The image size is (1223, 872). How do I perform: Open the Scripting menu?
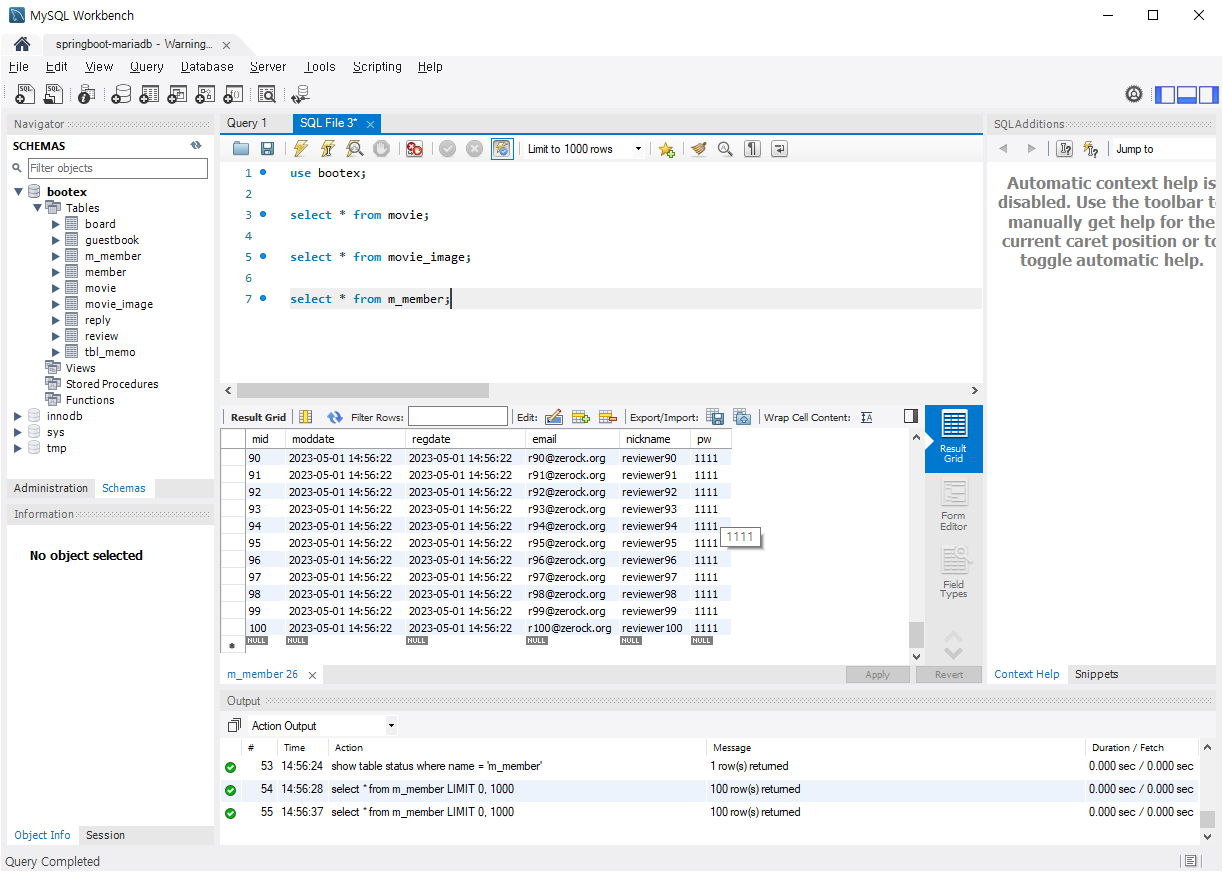click(x=377, y=67)
